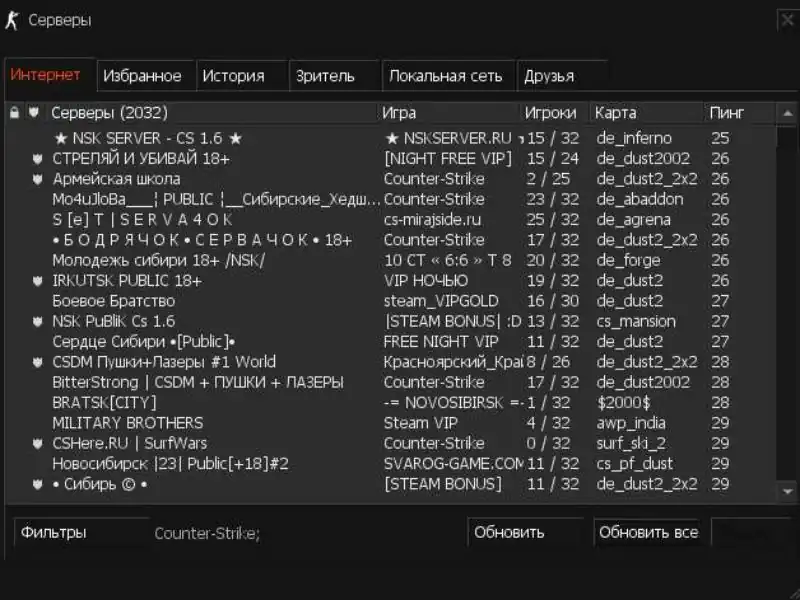Select server IRKUTSK PUBLIC 18+
The image size is (800, 600).
pos(390,281)
